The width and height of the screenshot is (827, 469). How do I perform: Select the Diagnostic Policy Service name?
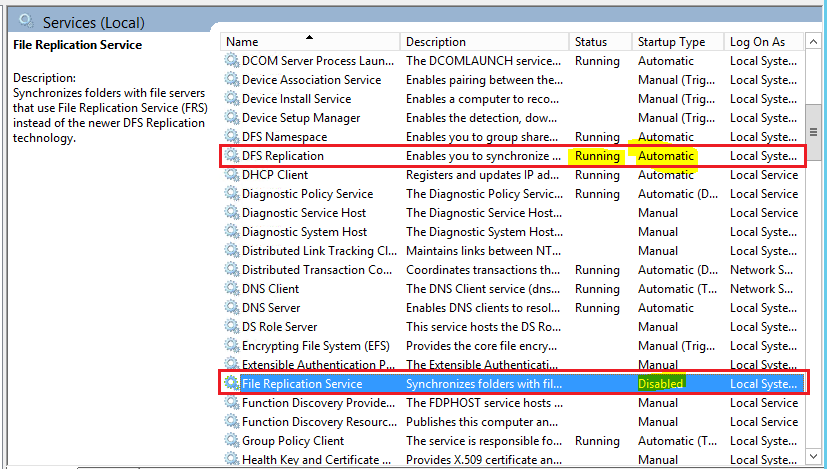tap(307, 194)
